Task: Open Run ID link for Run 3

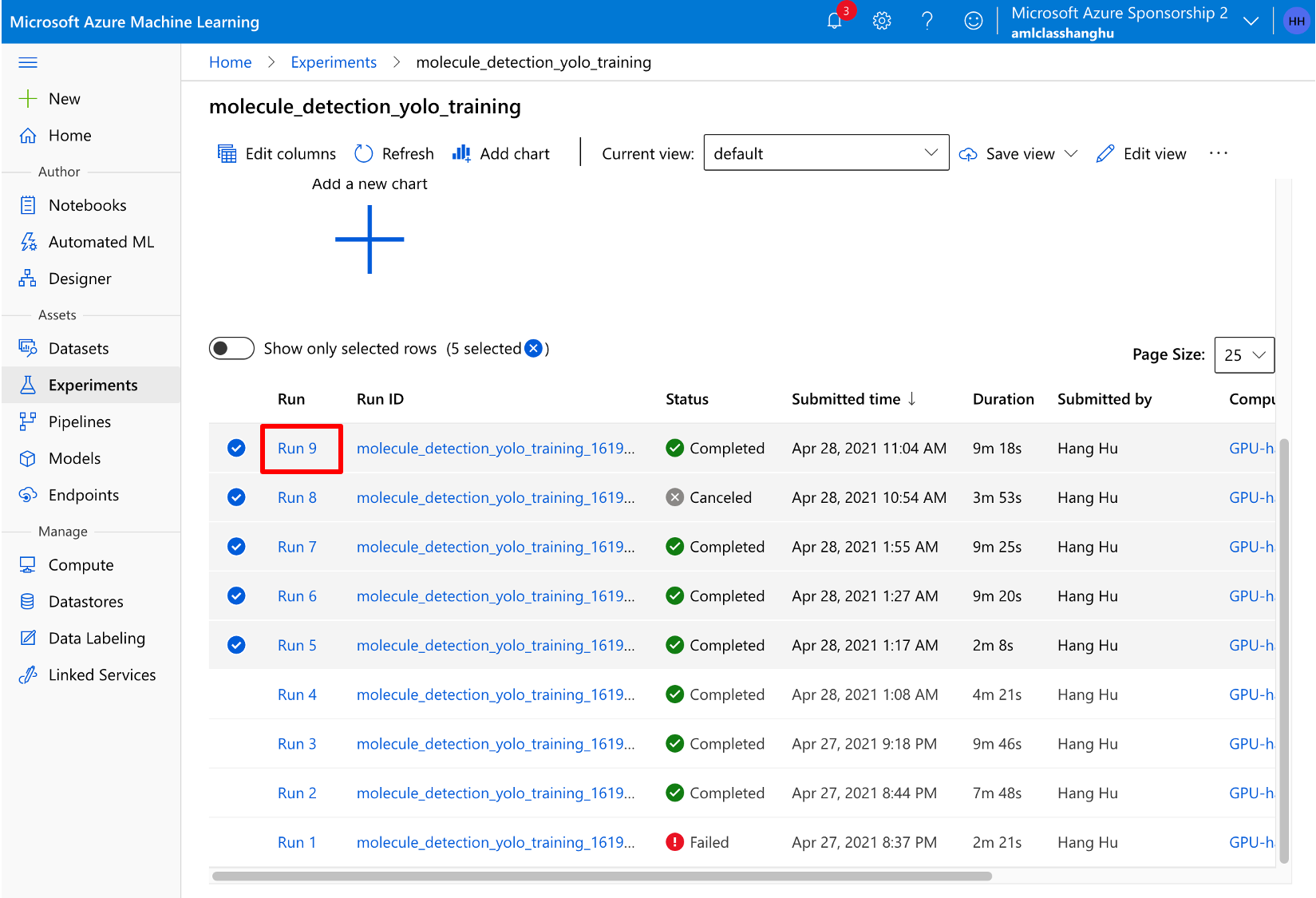Action: point(496,744)
